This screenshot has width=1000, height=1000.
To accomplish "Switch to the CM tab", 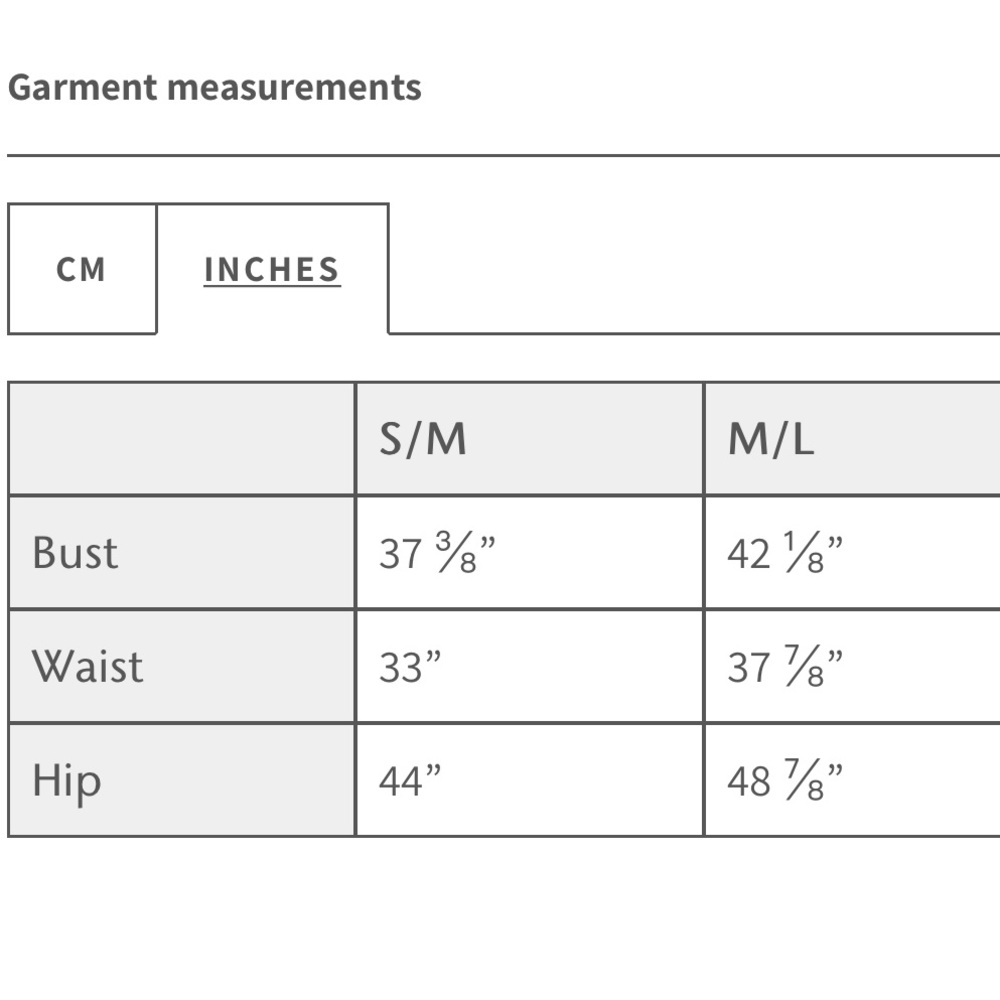I will click(x=82, y=268).
